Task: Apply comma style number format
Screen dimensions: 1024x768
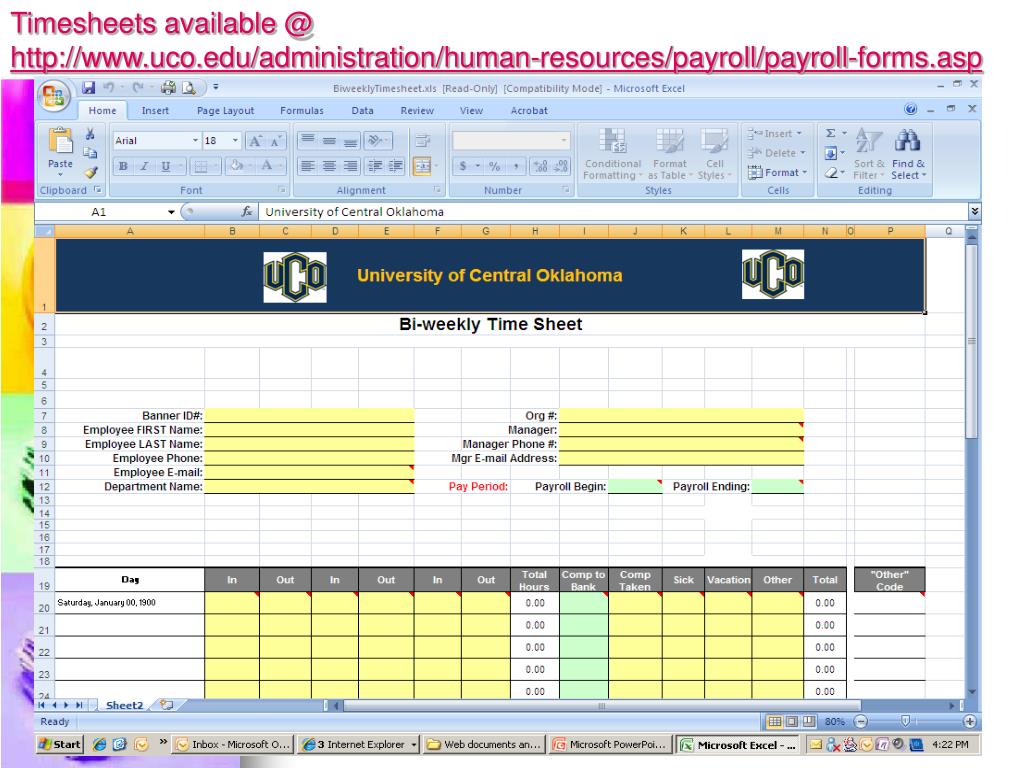Action: 516,167
